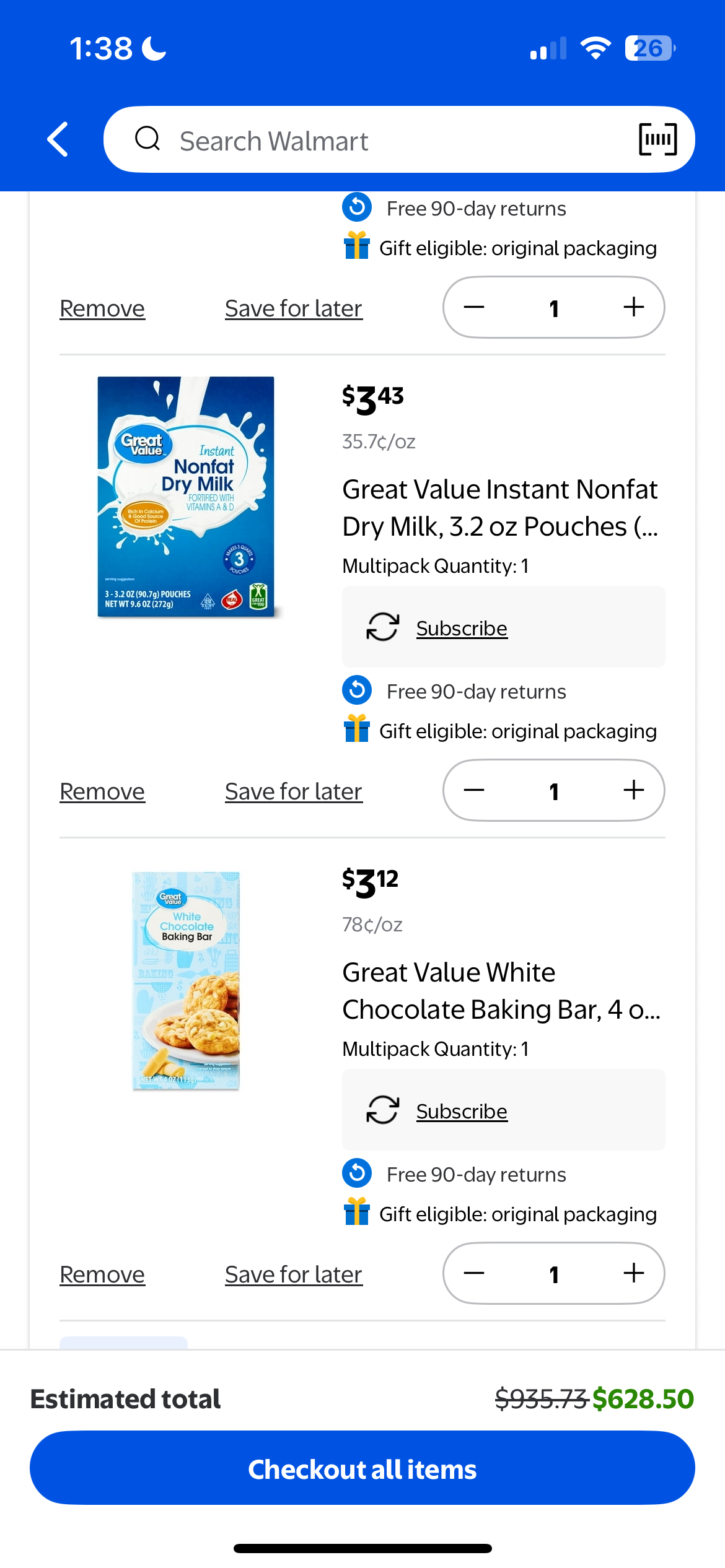
Task: Tap the back arrow icon
Action: pos(58,139)
